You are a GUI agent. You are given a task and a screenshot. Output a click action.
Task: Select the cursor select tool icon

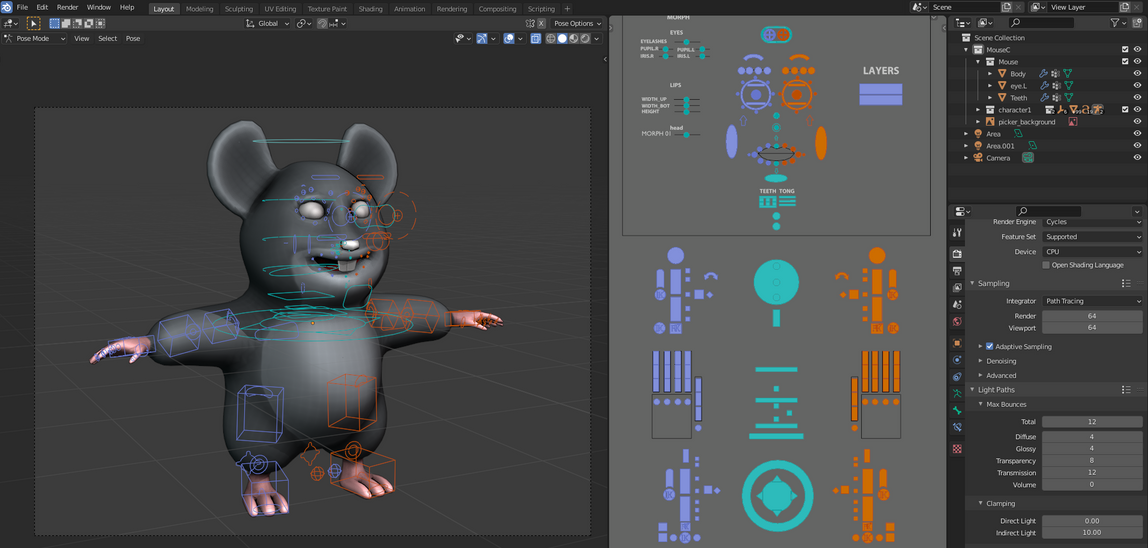click(33, 23)
